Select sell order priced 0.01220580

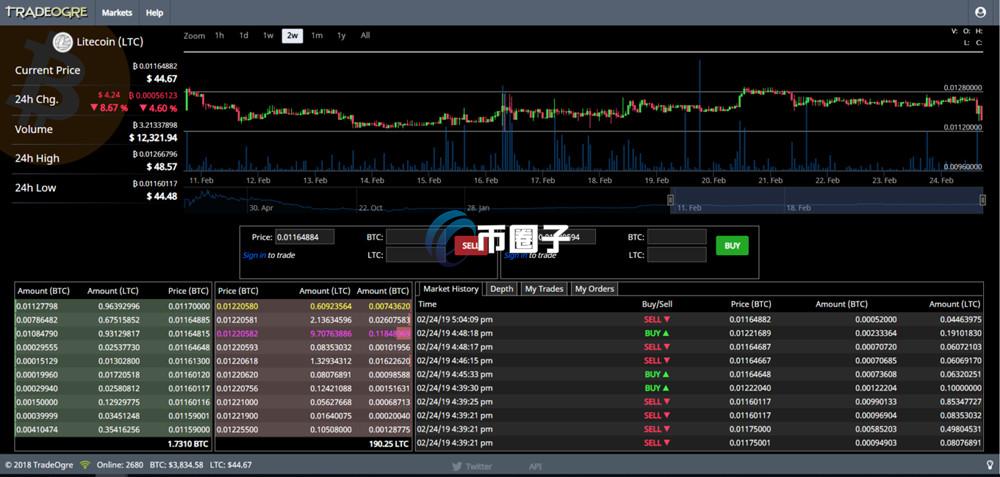pos(314,306)
